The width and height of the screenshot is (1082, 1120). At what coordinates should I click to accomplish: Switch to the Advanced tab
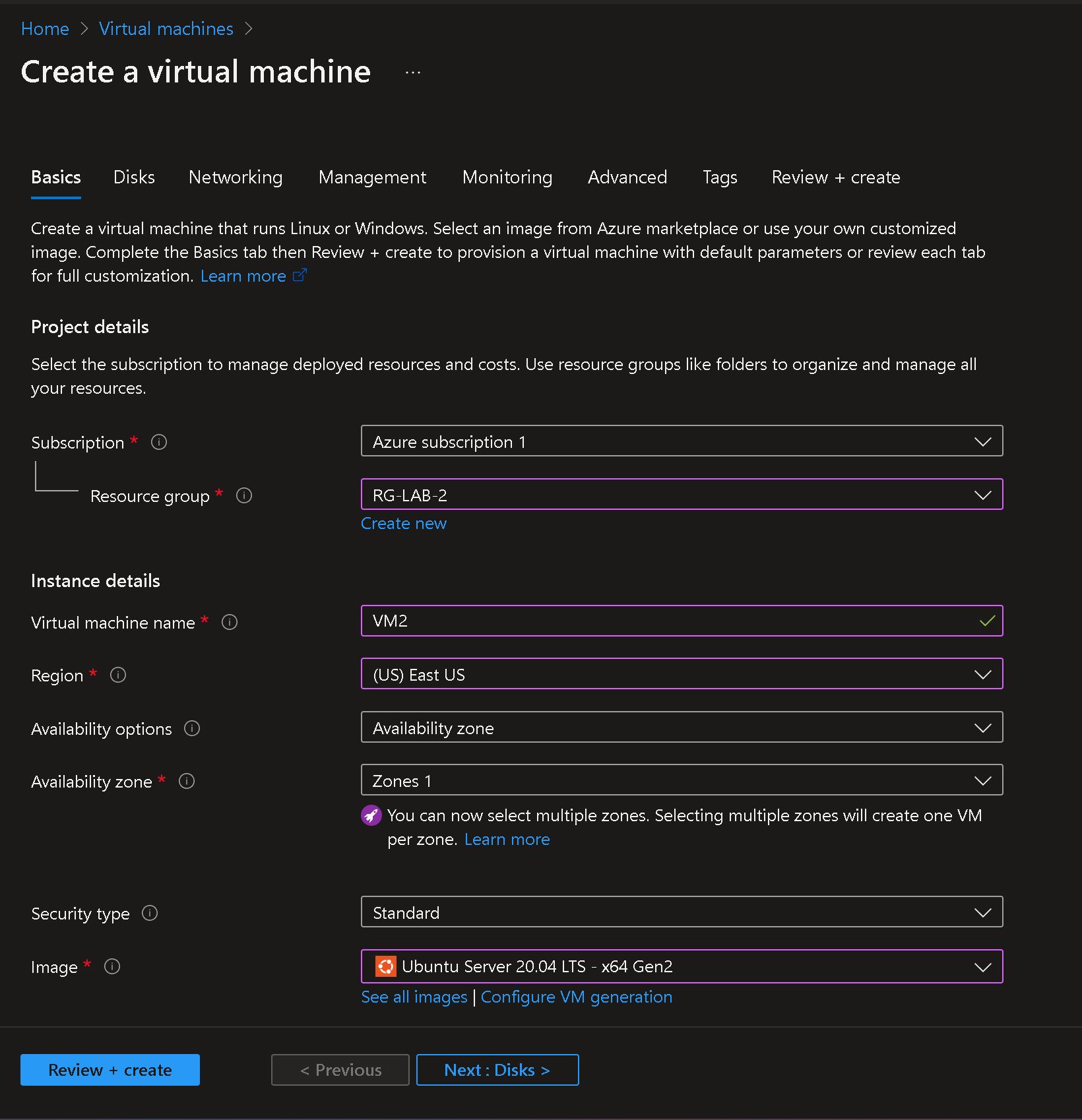tap(627, 177)
